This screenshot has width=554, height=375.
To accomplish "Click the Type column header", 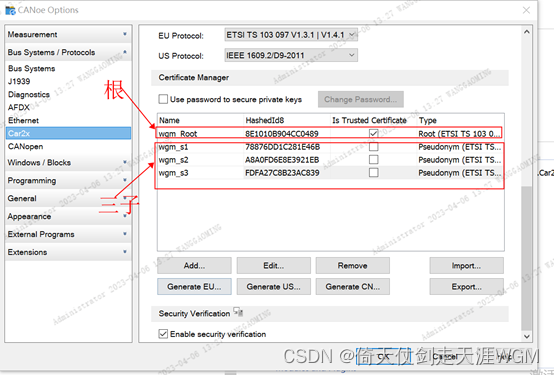I will [460, 120].
